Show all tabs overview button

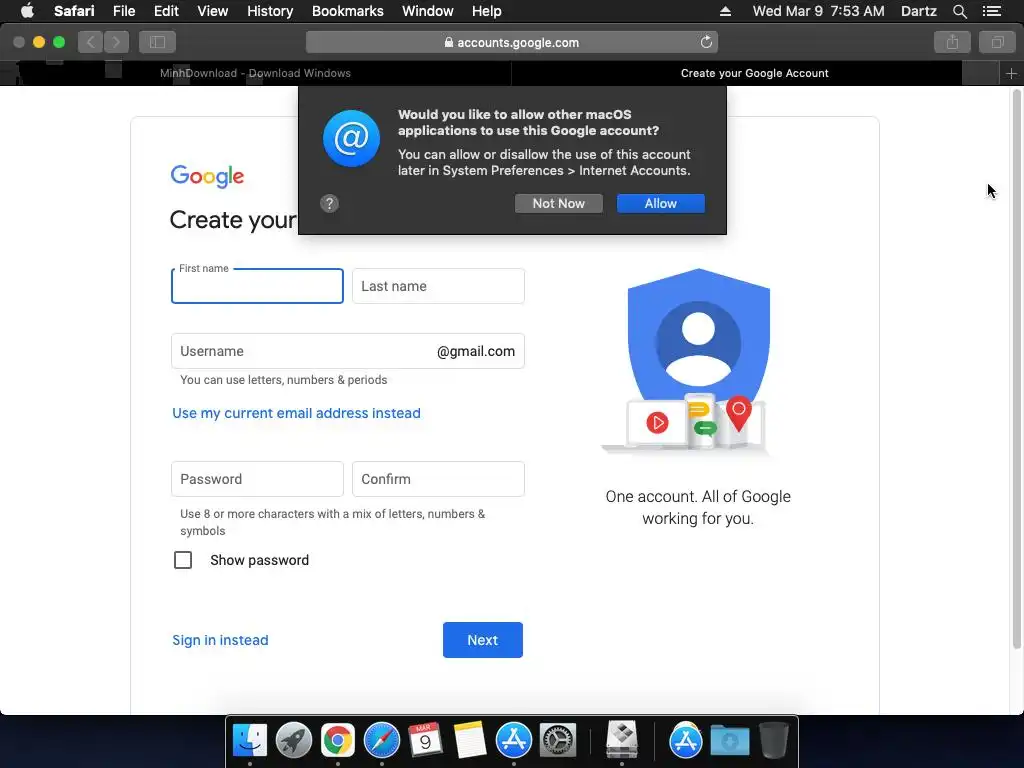point(997,42)
